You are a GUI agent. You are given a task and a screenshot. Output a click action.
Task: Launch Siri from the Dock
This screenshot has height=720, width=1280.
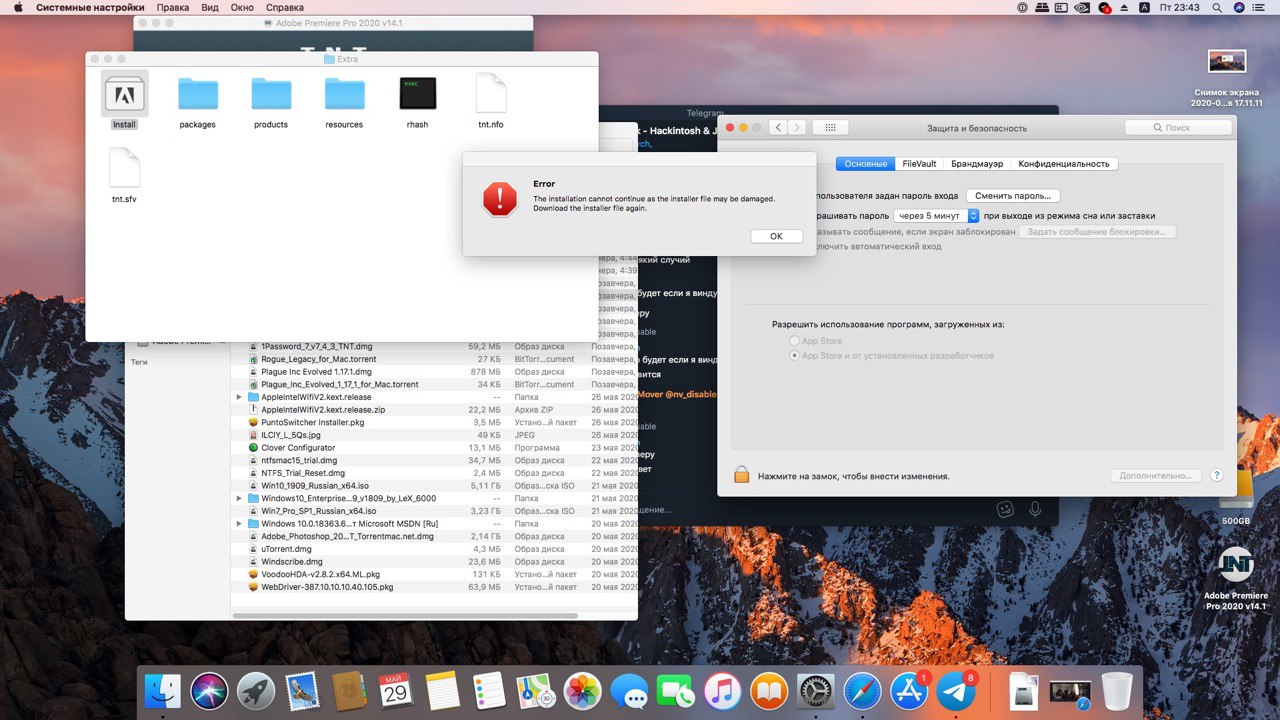[210, 691]
